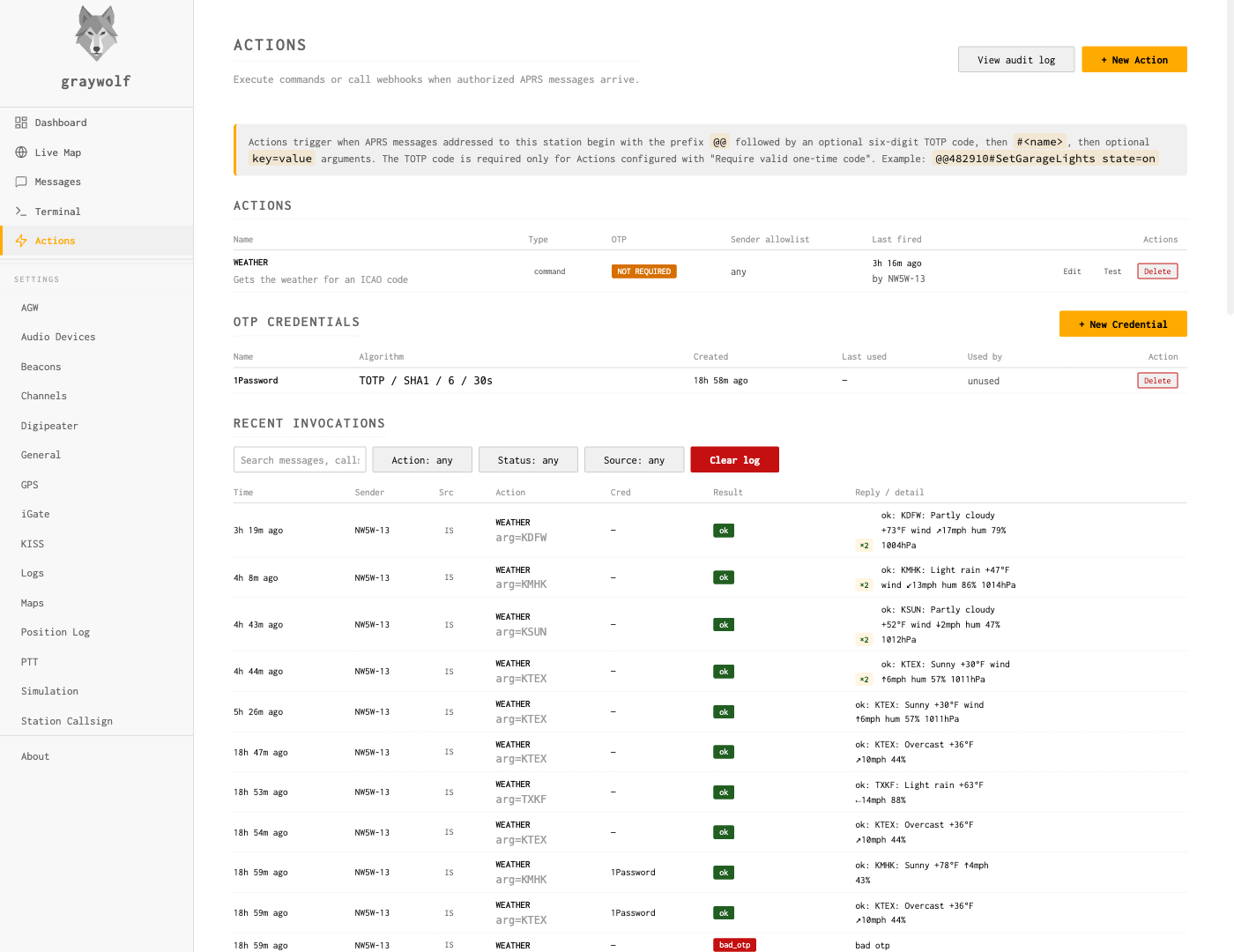Click the NOT REQUIRED OTP badge
1234x952 pixels.
point(643,271)
